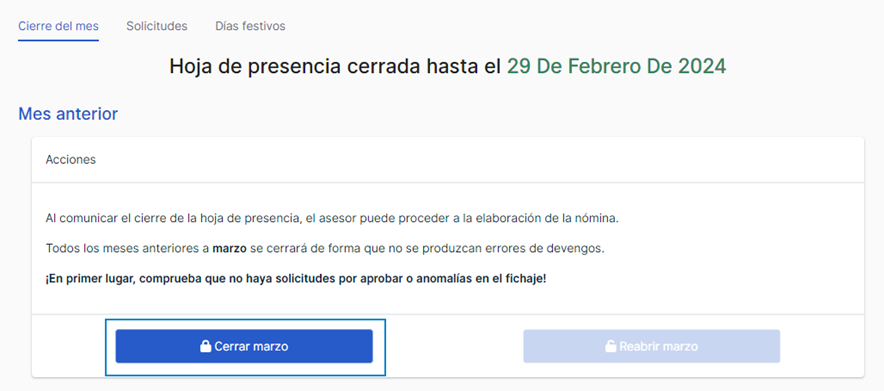Click the blue Cerrar marzo button
Screen dimensions: 884x391
244,346
